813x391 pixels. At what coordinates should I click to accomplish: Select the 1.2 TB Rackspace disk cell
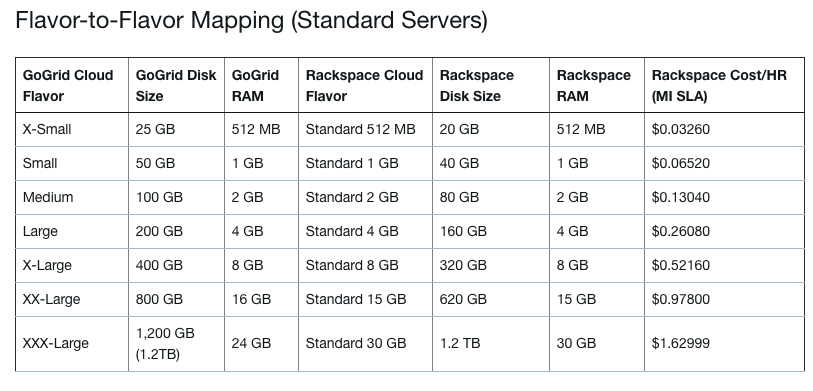[491, 344]
